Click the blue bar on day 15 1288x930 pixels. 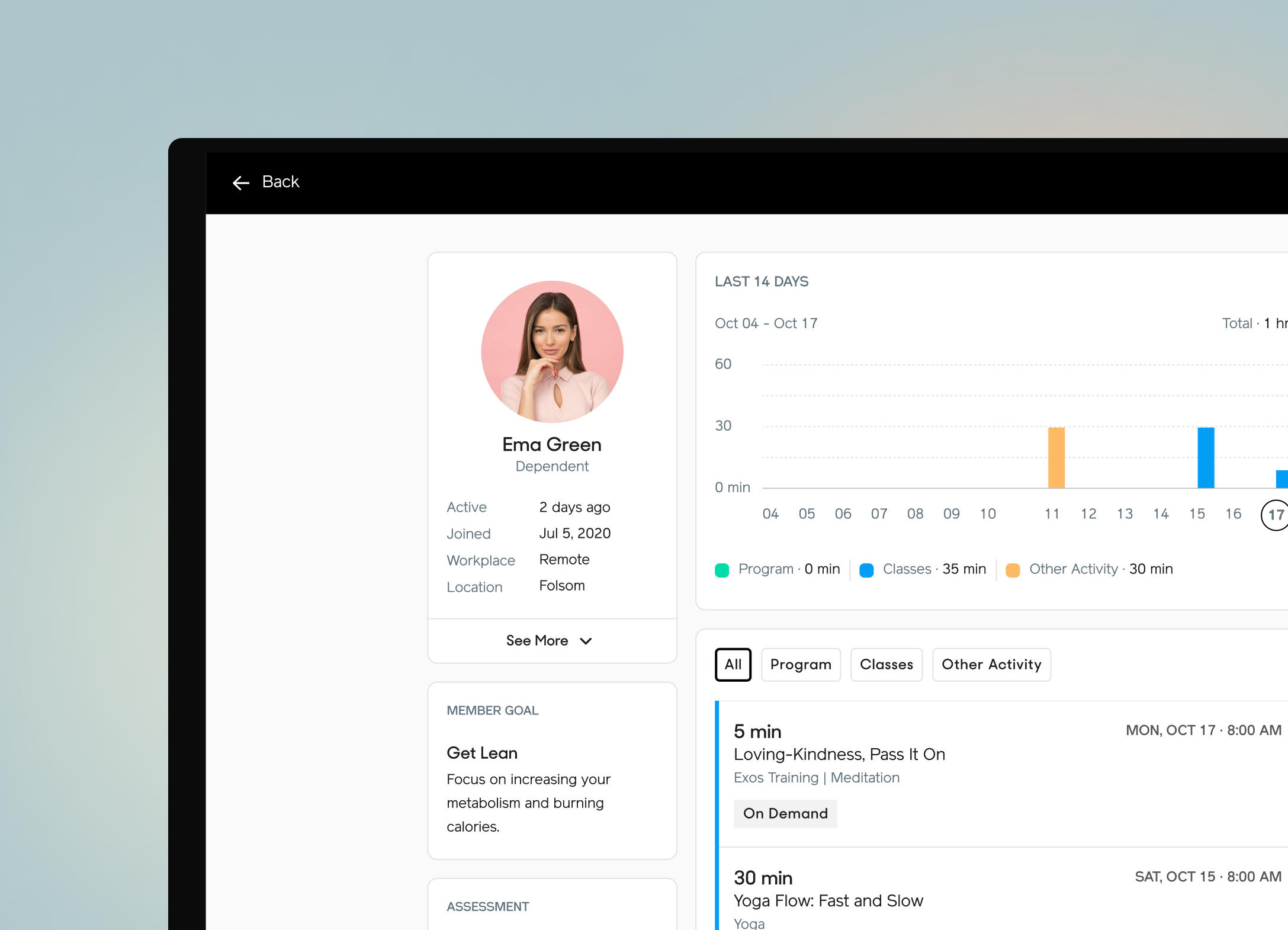[1206, 457]
